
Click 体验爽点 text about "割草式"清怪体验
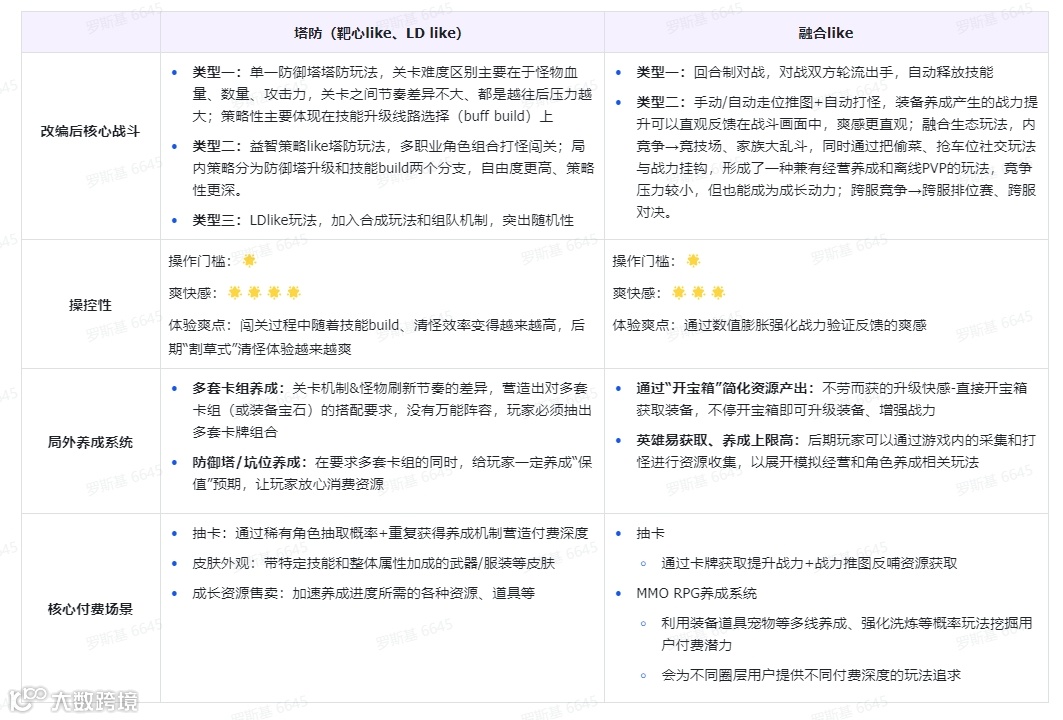(x=376, y=337)
